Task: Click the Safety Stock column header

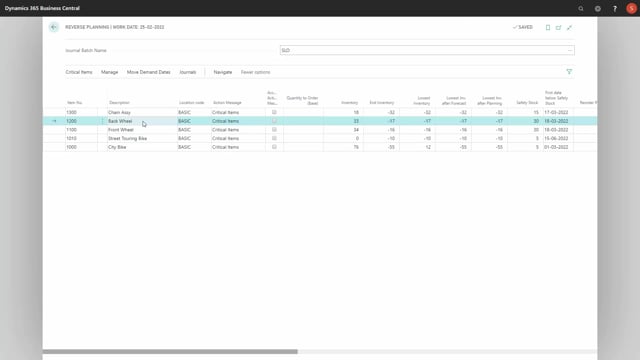Action: click(527, 102)
